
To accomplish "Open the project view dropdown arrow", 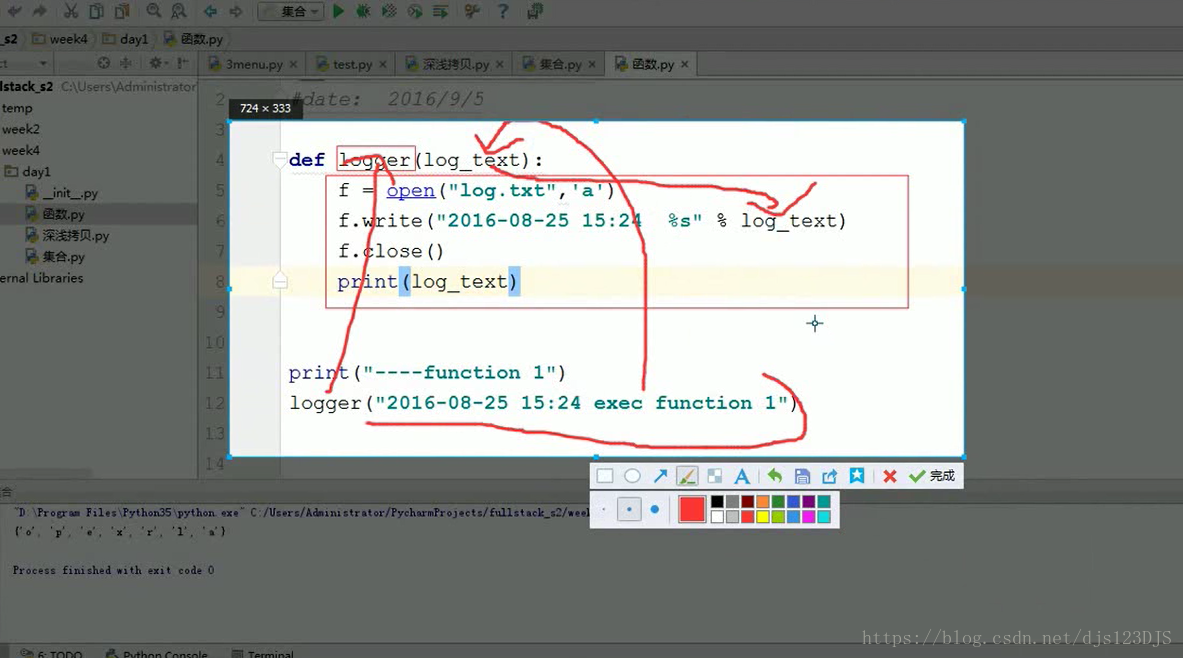I will 43,63.
